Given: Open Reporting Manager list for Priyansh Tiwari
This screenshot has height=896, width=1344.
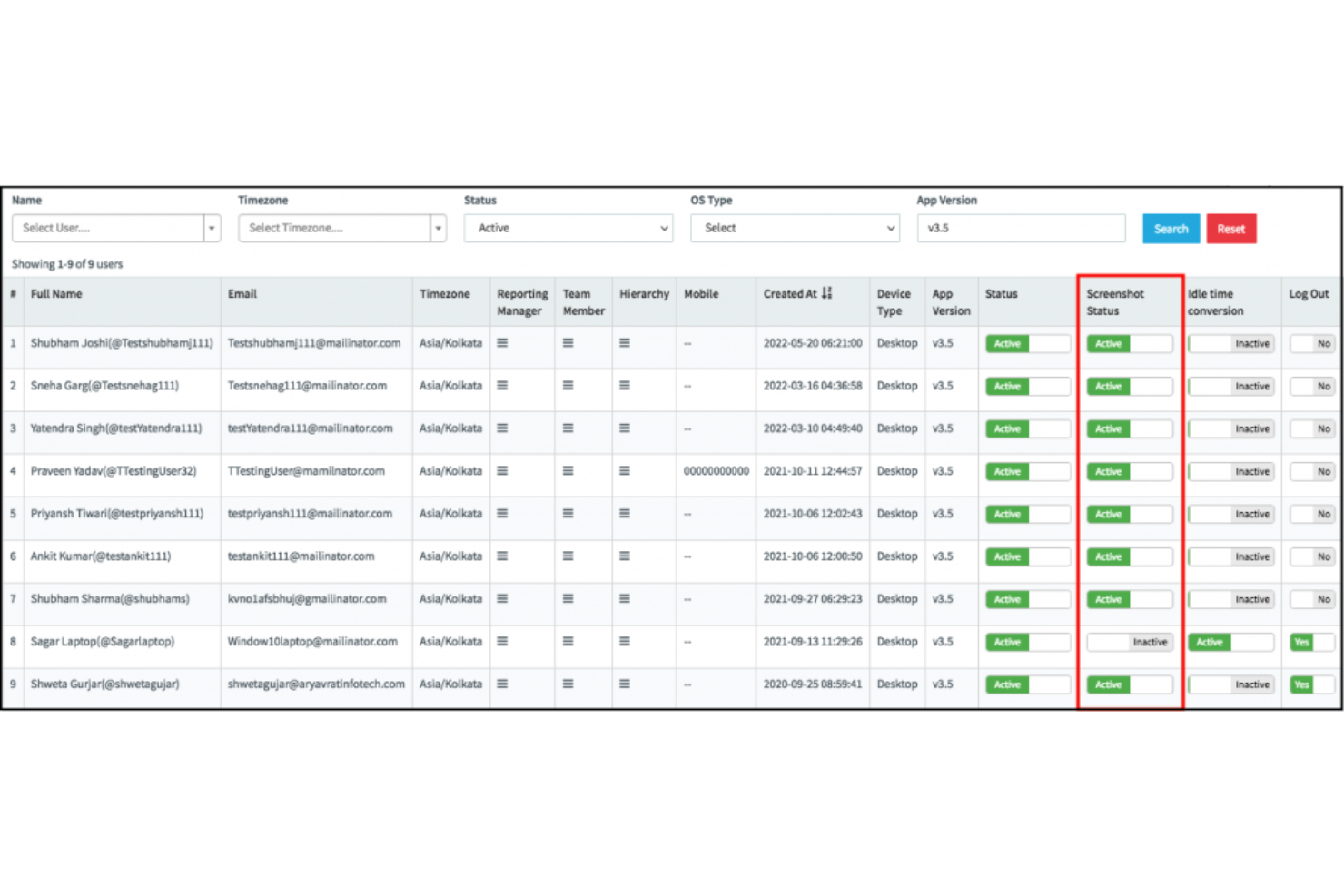Looking at the screenshot, I should click(x=502, y=514).
